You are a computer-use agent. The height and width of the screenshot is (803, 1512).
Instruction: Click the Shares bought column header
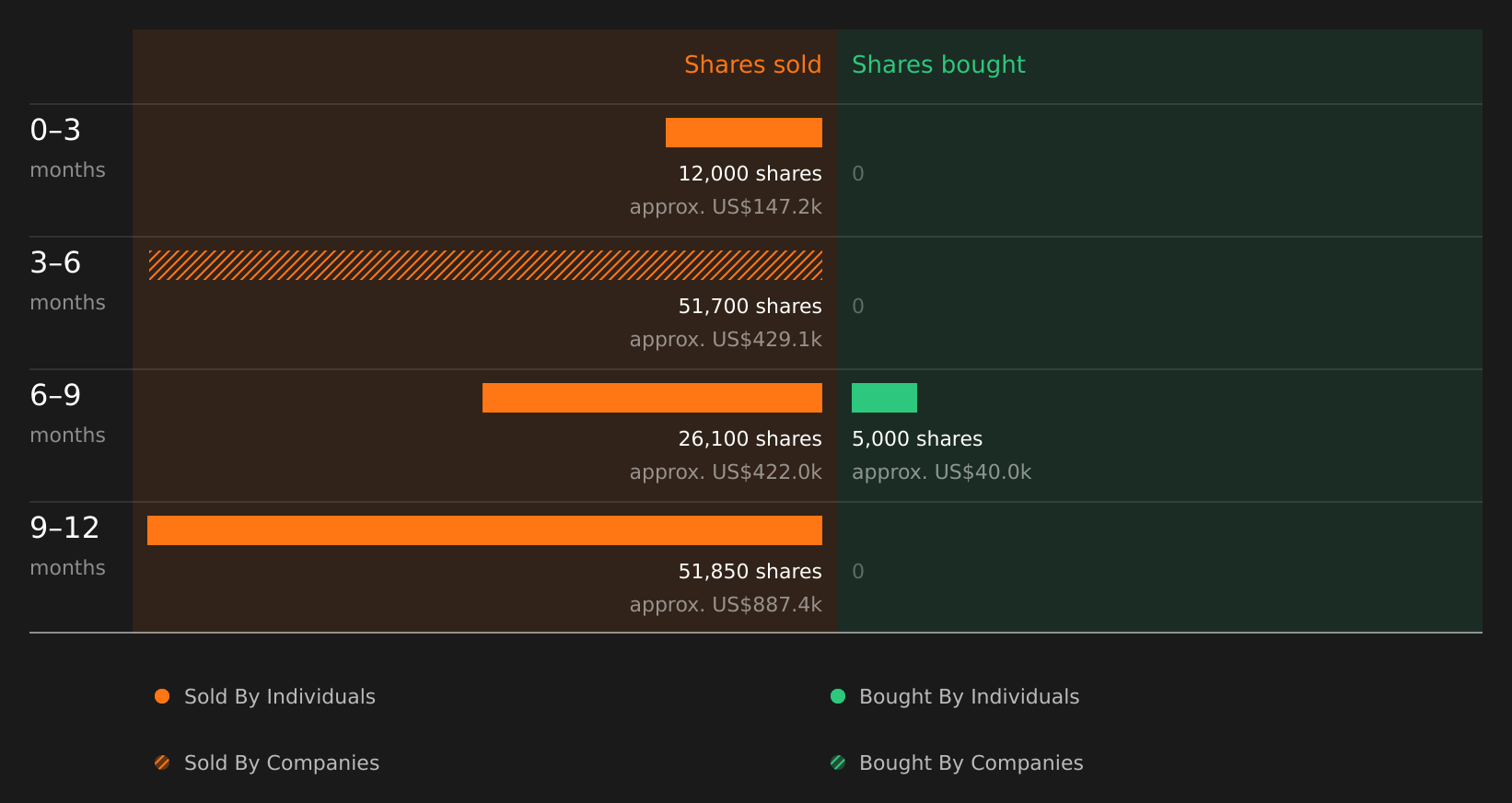(x=938, y=64)
